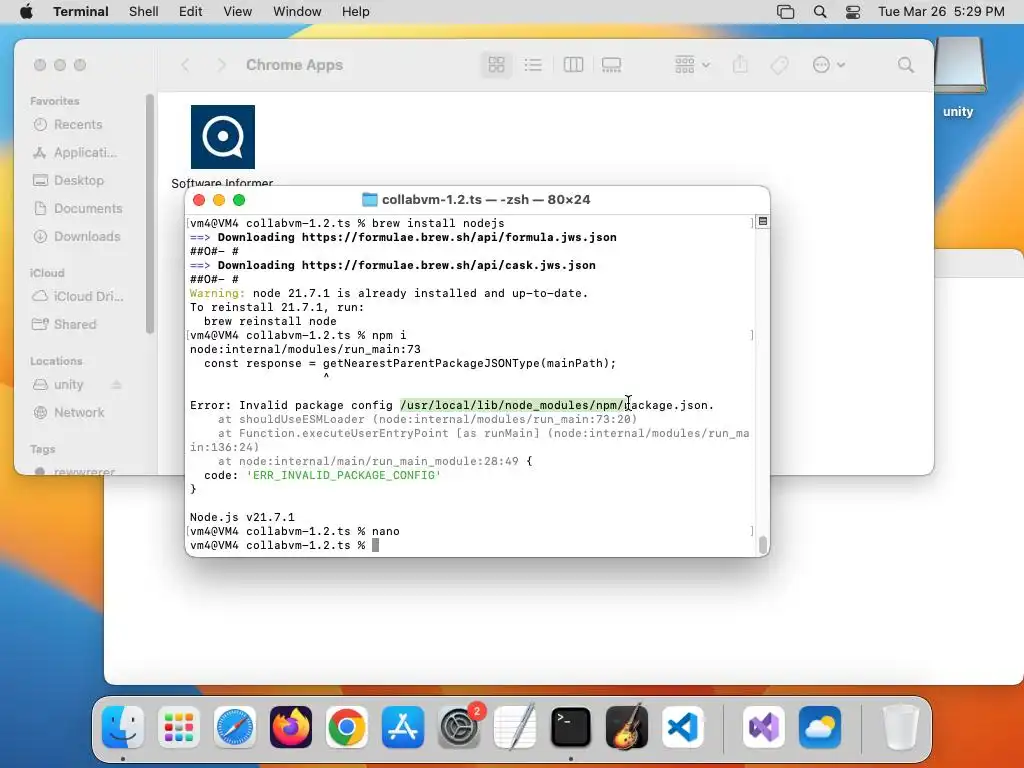The image size is (1024, 768).
Task: Open the Finder group-by dropdown
Action: point(692,65)
